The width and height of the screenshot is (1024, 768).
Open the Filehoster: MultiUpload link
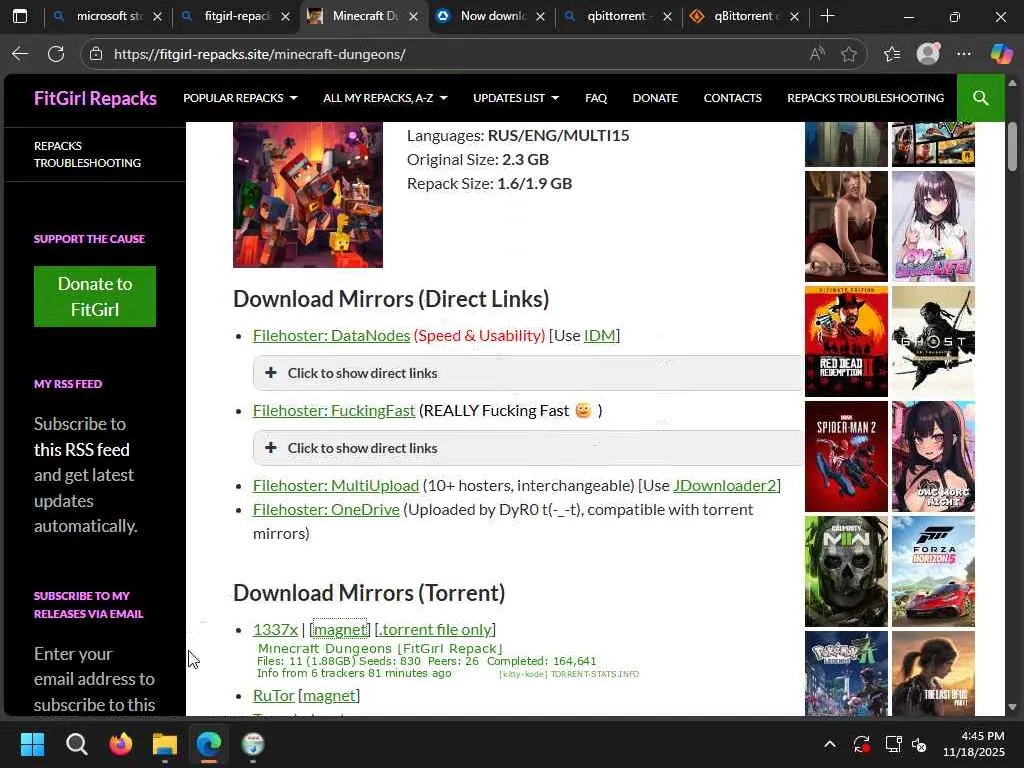click(x=336, y=486)
